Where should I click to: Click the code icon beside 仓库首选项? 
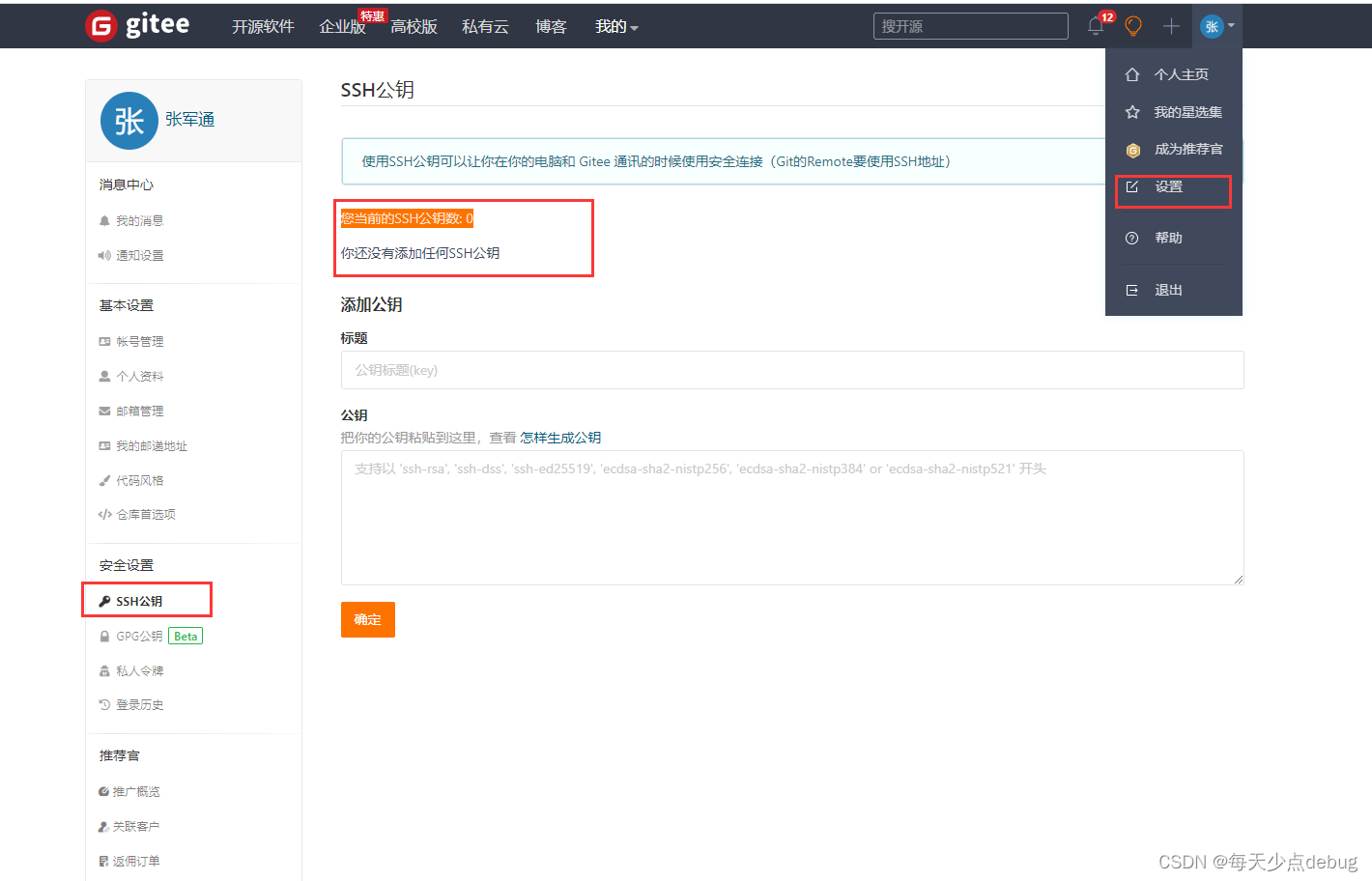click(104, 515)
